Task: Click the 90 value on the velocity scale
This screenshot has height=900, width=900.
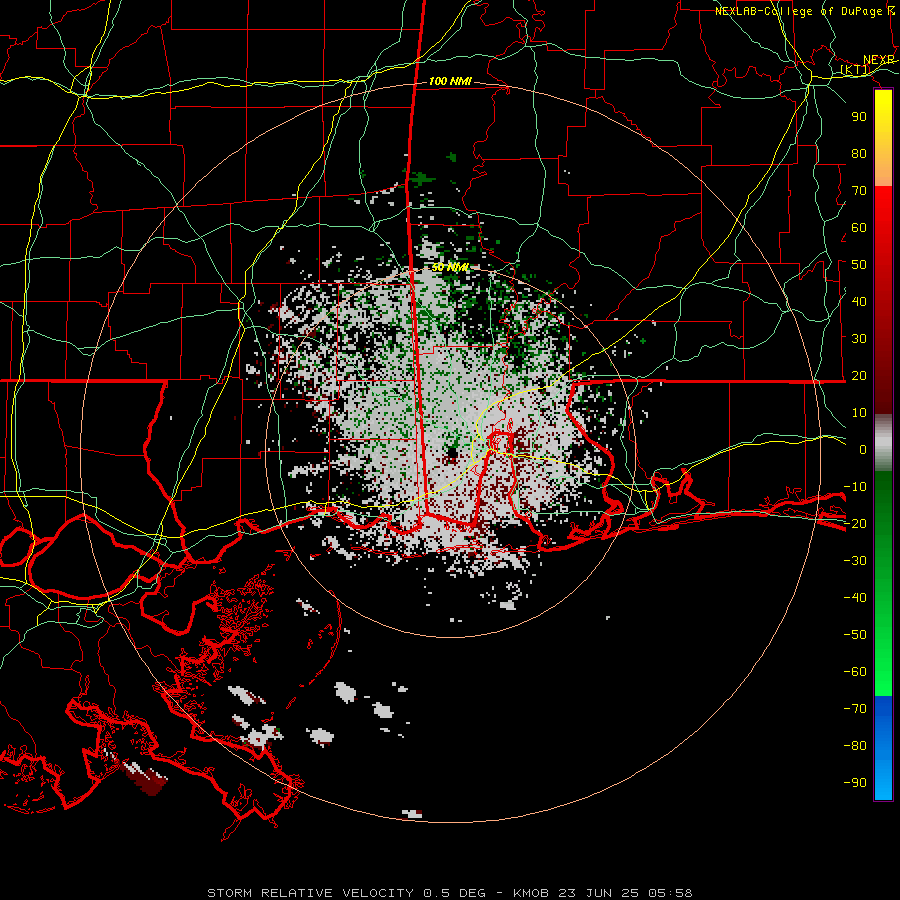Action: 859,117
